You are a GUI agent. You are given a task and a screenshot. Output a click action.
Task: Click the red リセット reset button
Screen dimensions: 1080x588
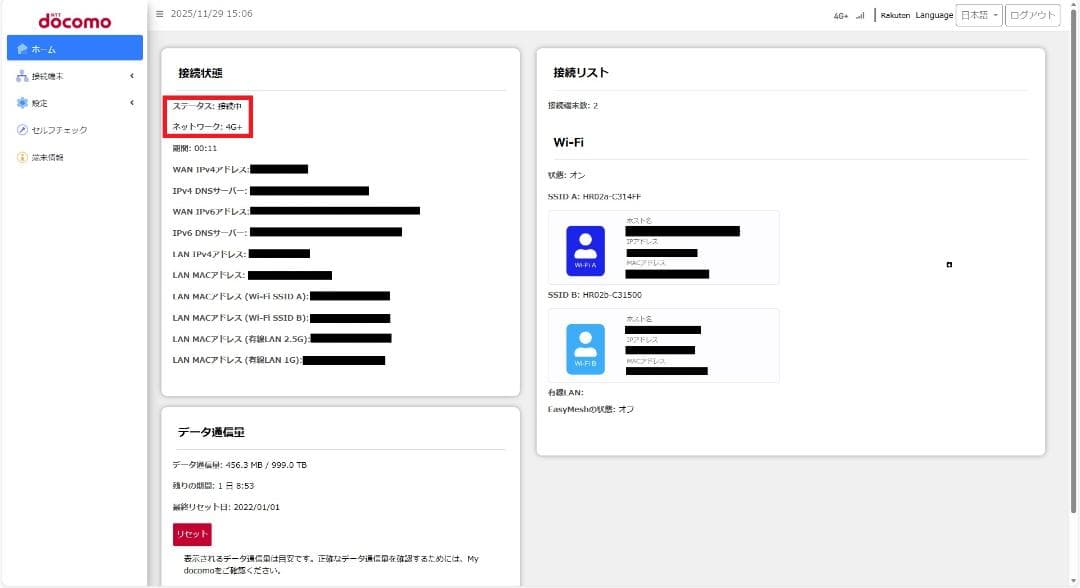point(190,535)
